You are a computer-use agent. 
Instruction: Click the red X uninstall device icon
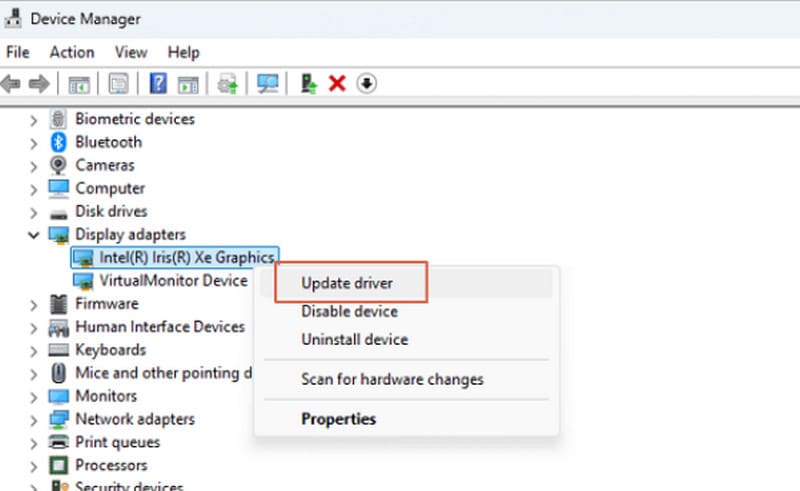click(x=336, y=84)
